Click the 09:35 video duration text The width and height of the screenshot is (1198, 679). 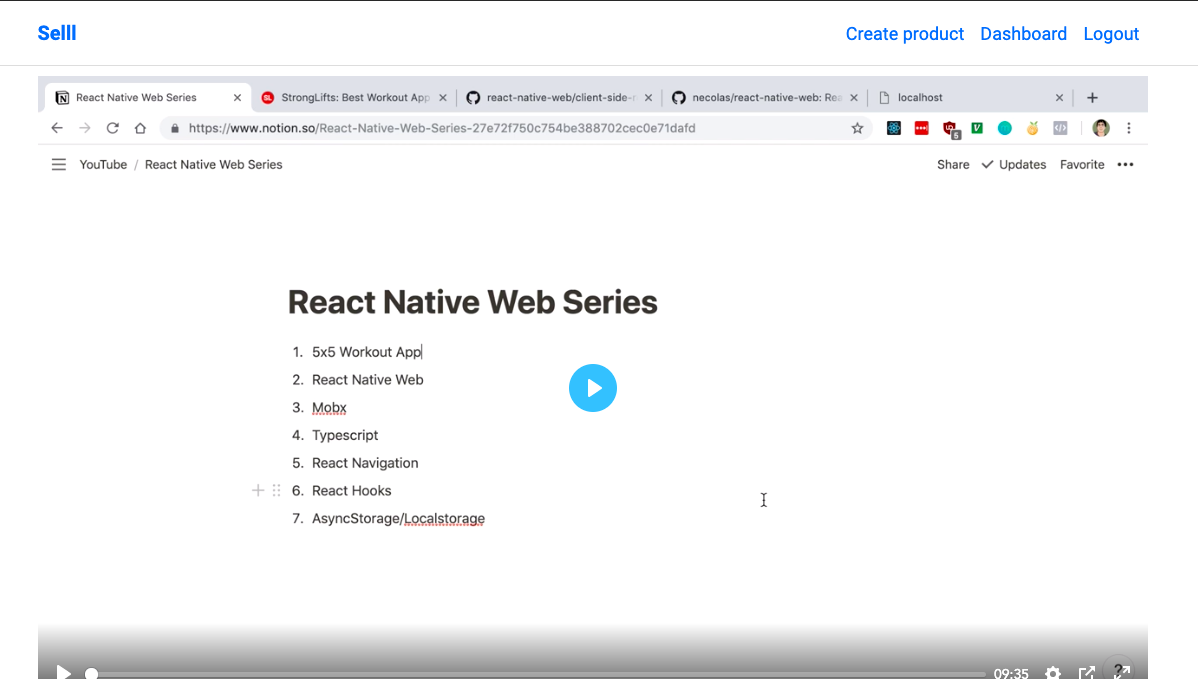pos(1011,673)
